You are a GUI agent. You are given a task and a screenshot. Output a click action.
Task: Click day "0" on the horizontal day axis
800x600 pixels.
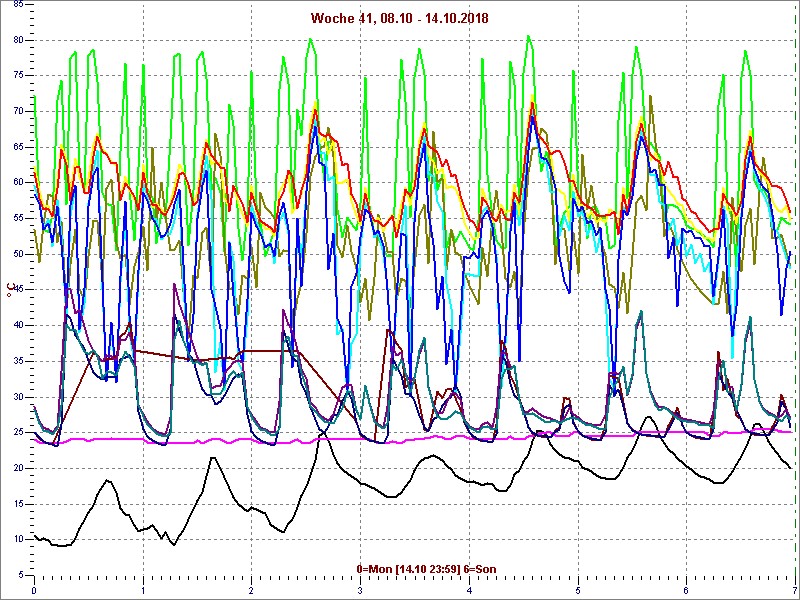tap(34, 591)
